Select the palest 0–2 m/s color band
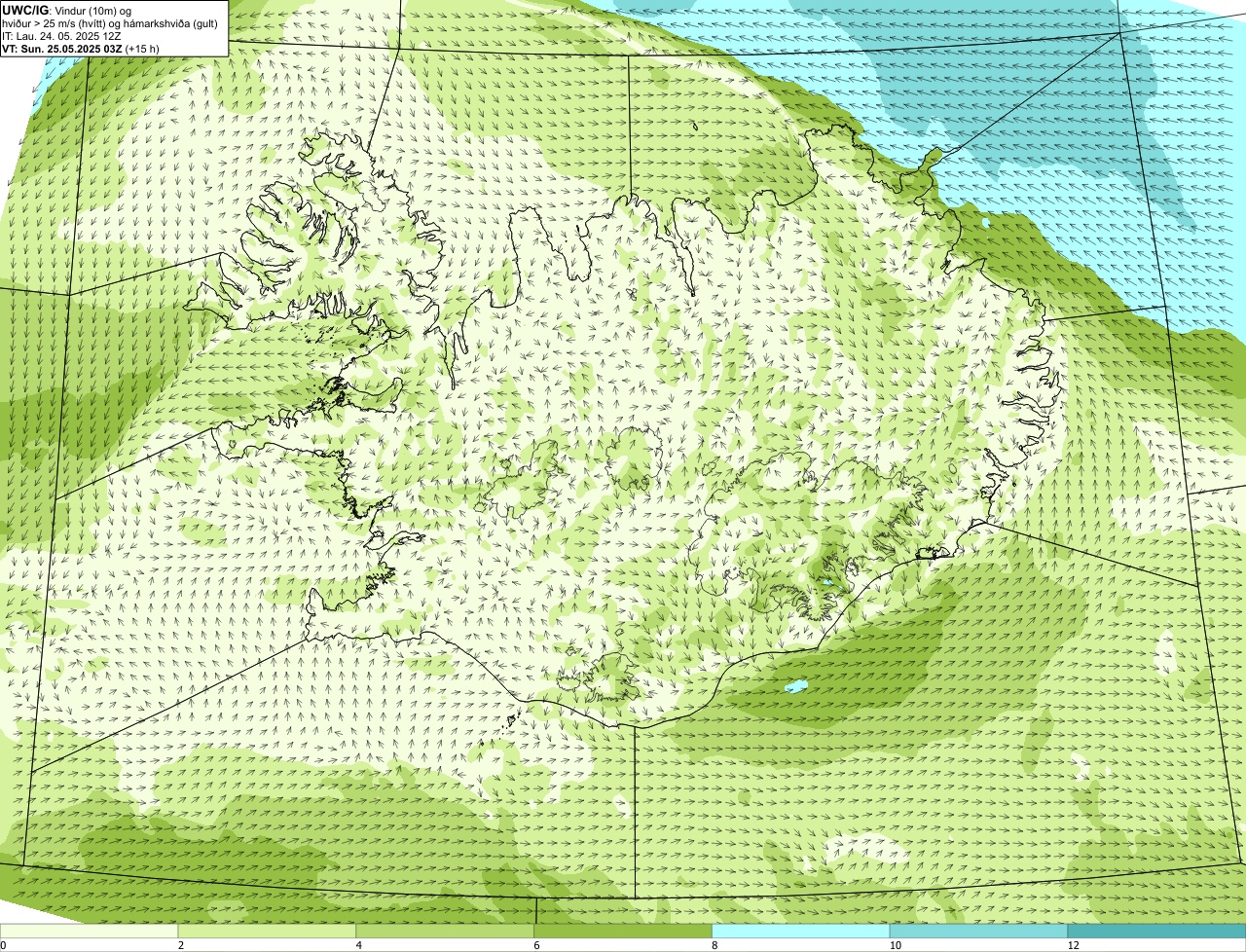The width and height of the screenshot is (1246, 952). tap(90, 932)
